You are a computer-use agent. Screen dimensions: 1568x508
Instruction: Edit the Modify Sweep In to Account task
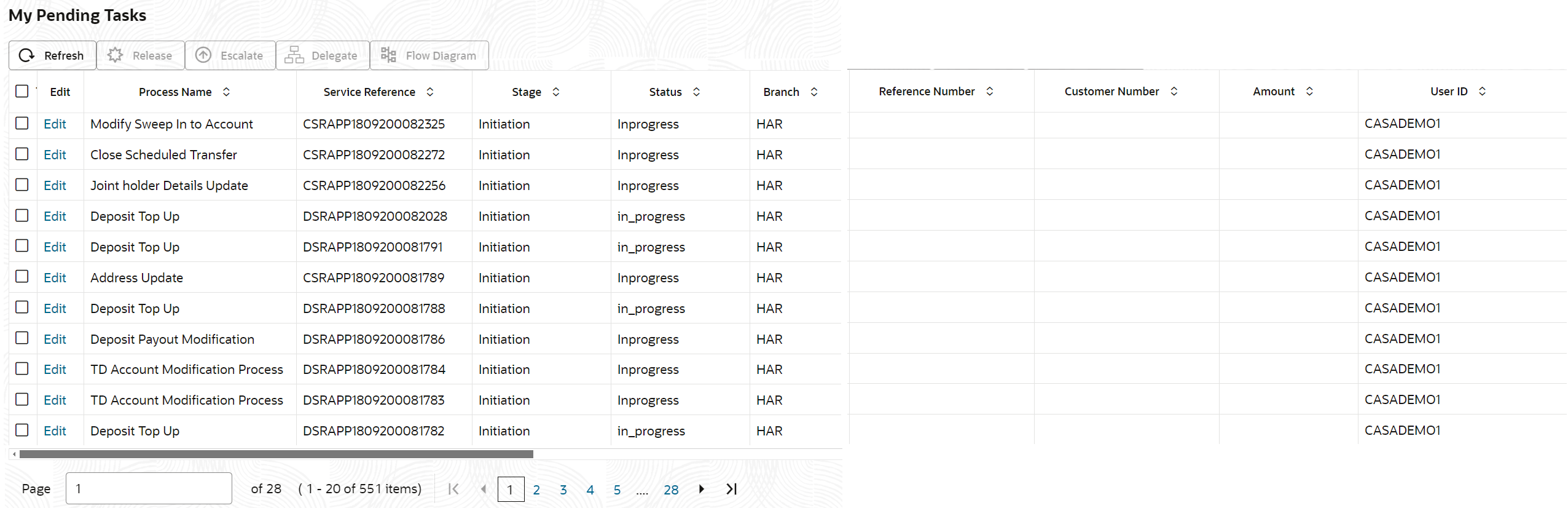pyautogui.click(x=55, y=124)
